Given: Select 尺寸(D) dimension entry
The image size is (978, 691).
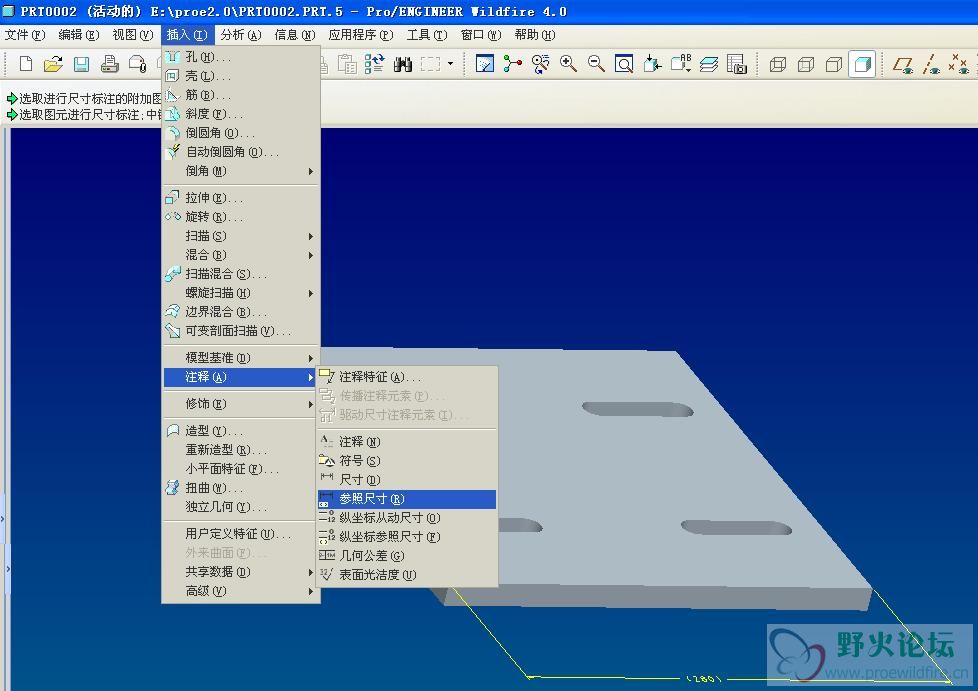Looking at the screenshot, I should coord(407,480).
